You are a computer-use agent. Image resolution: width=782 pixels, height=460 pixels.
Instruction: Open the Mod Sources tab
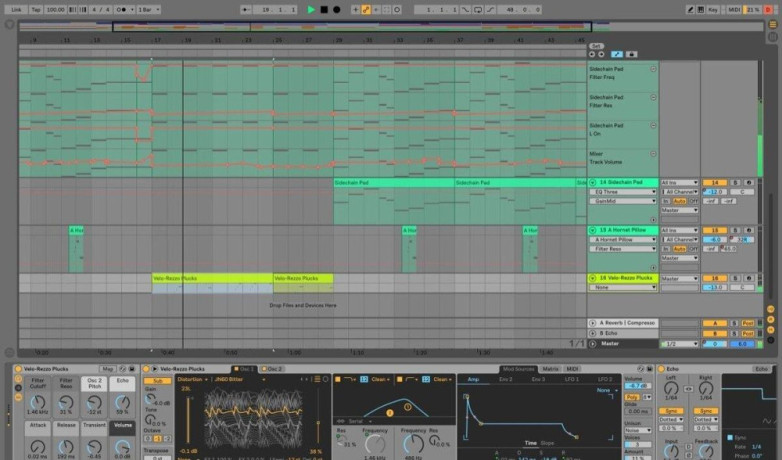point(519,369)
